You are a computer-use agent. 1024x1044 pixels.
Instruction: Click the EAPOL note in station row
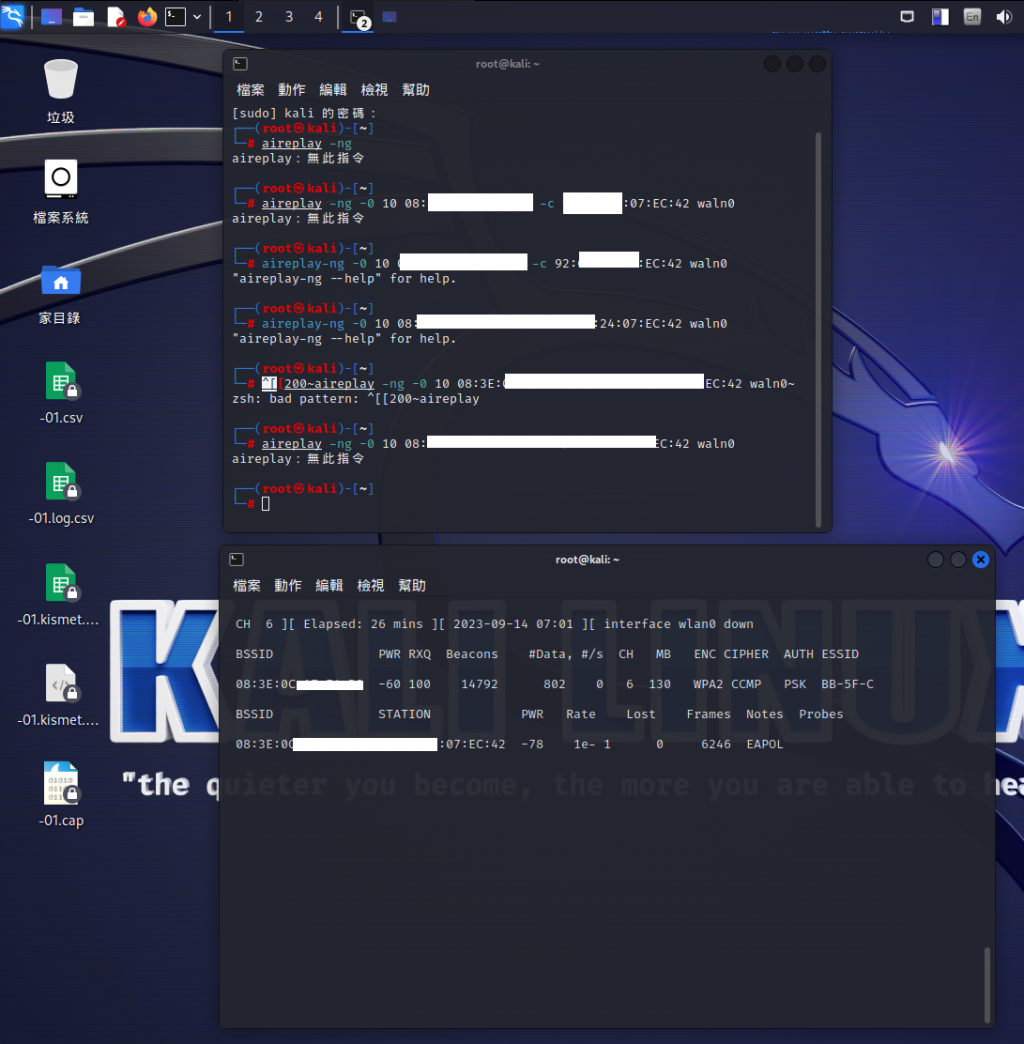764,744
